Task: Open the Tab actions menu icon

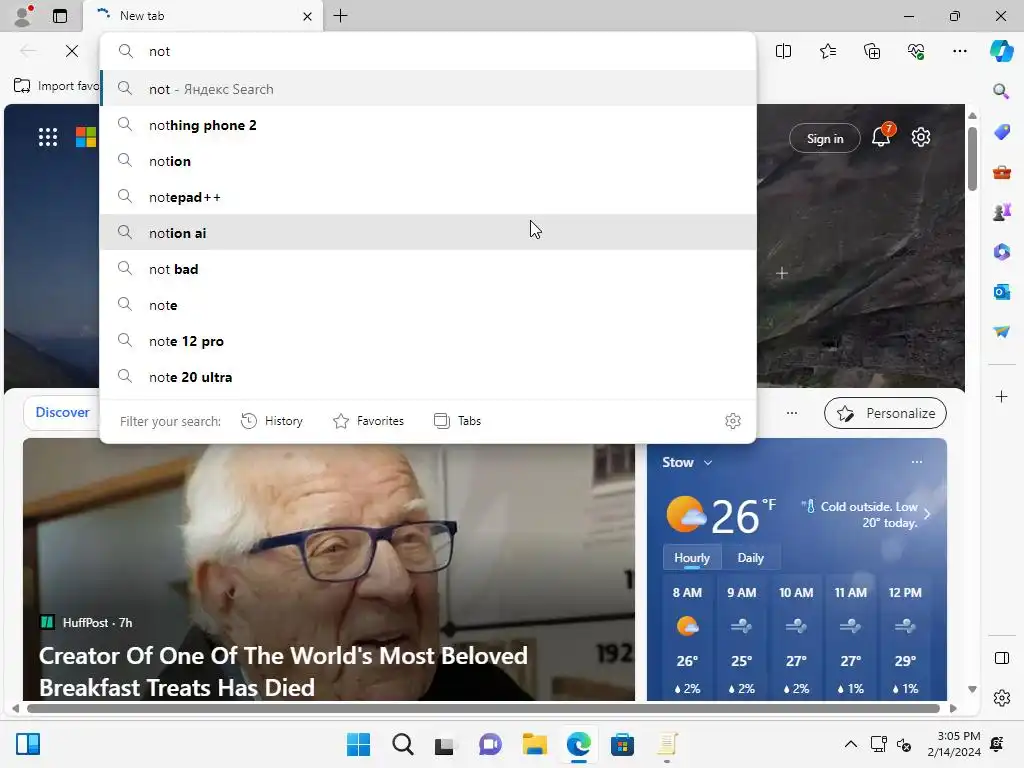Action: (59, 16)
